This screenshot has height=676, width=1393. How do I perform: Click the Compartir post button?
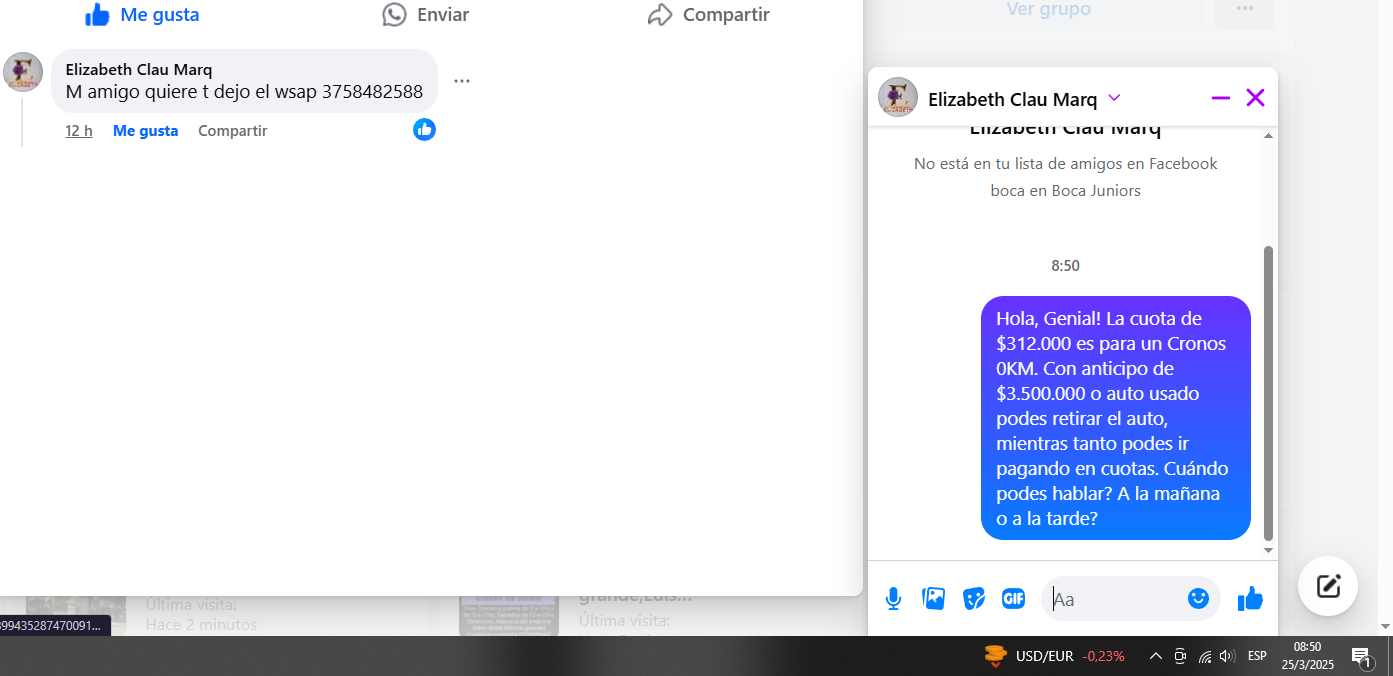pyautogui.click(x=708, y=14)
